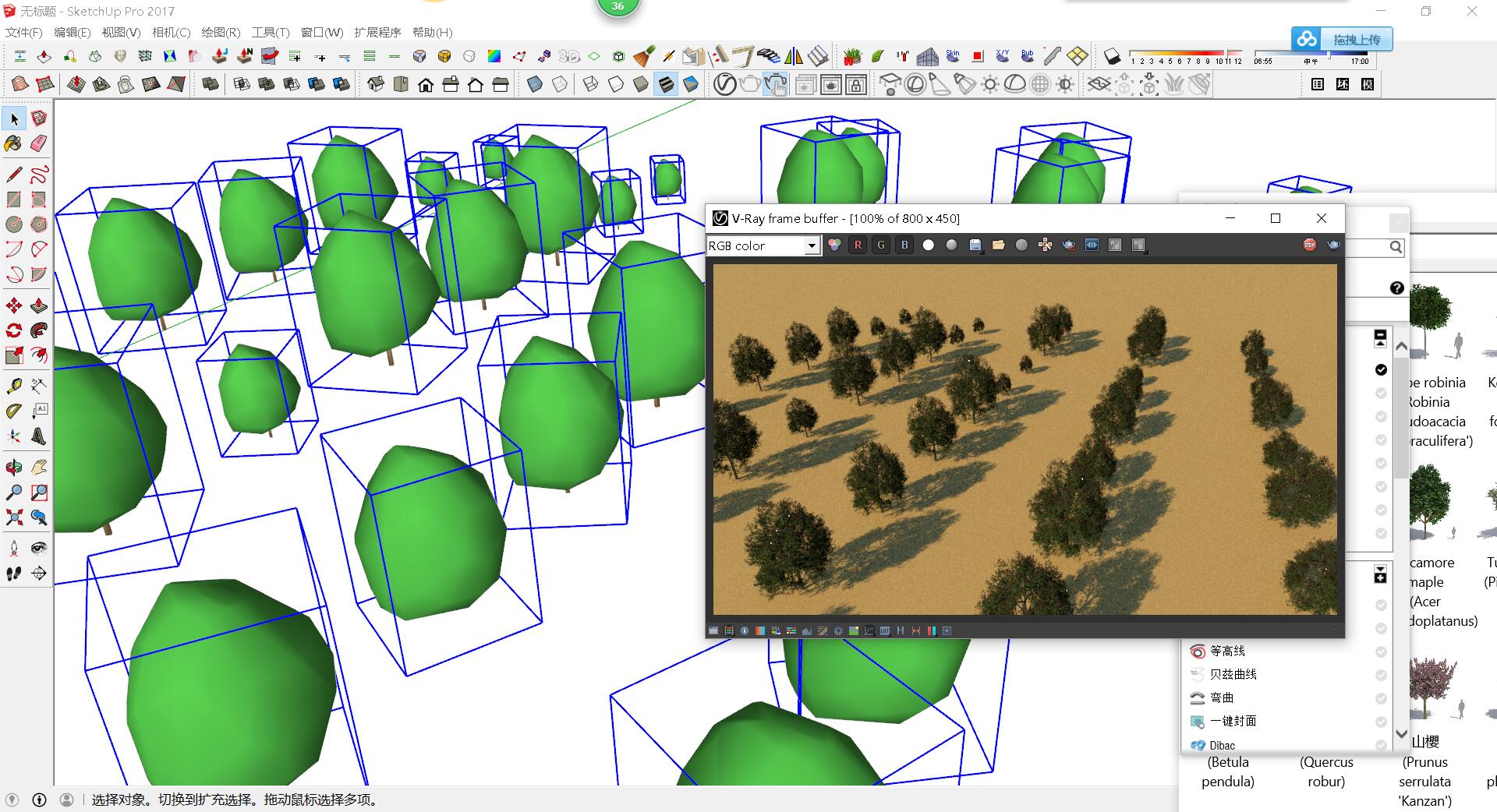Switch to the Iso house view
This screenshot has height=812, width=1497.
coord(376,84)
